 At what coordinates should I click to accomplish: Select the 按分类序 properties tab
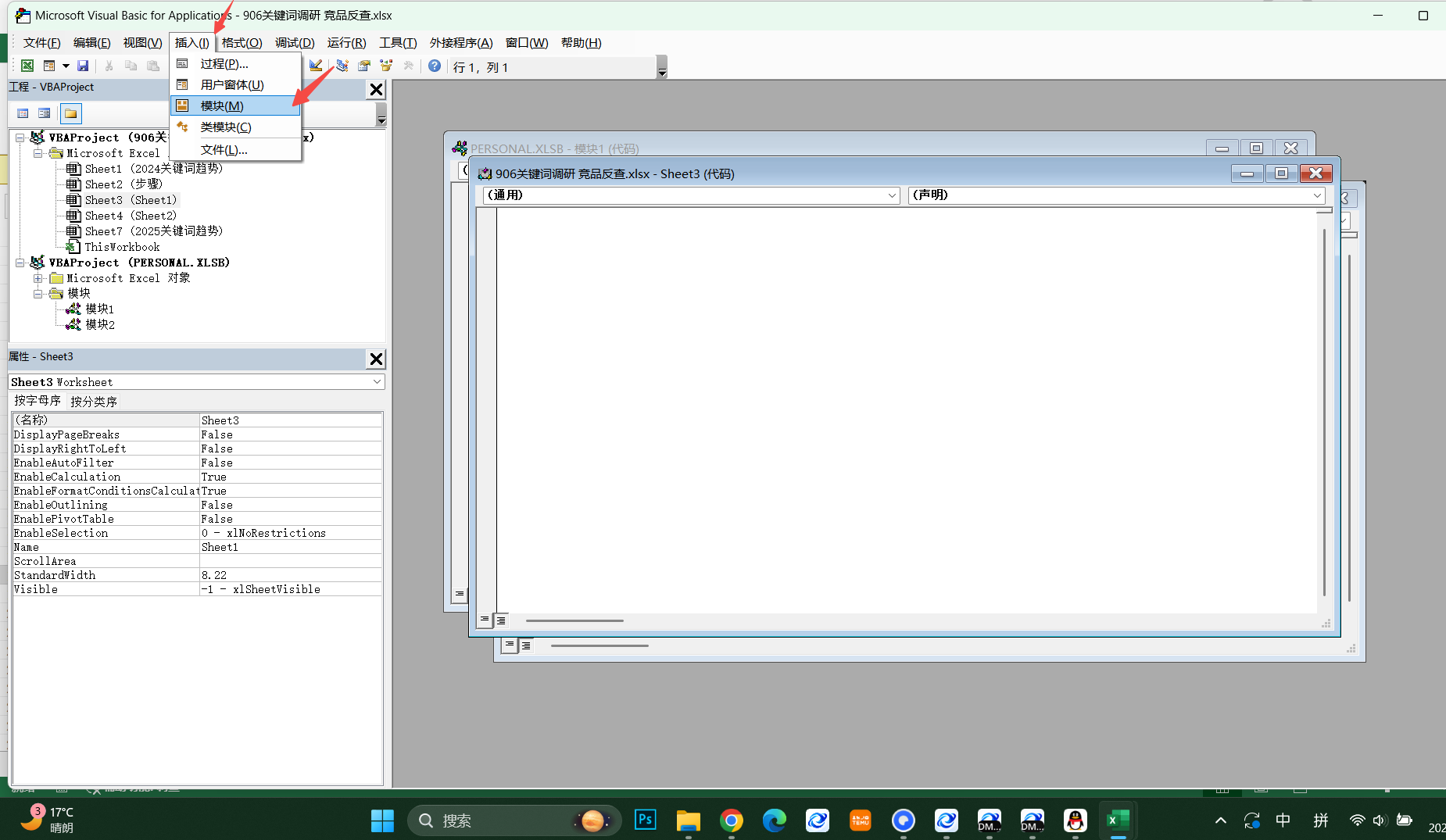coord(94,402)
